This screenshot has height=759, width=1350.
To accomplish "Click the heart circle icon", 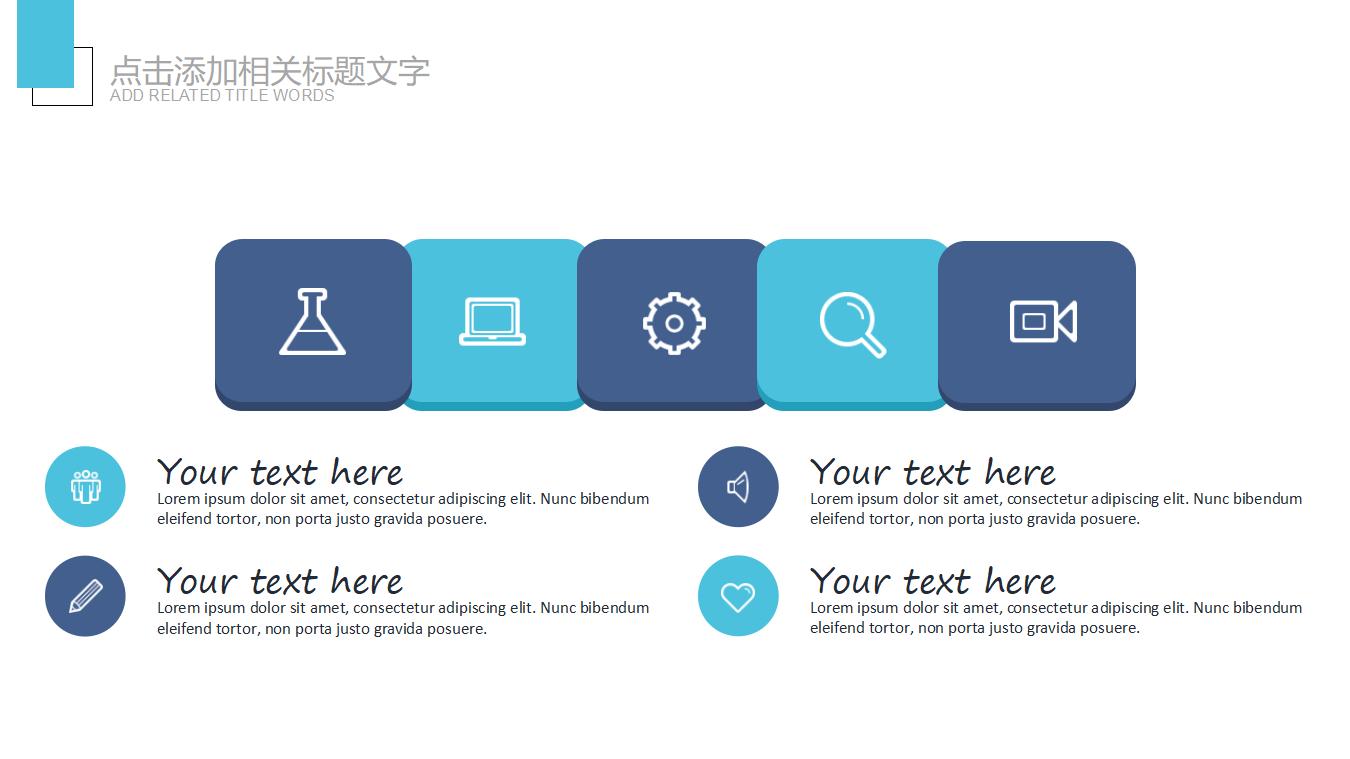I will tap(738, 596).
